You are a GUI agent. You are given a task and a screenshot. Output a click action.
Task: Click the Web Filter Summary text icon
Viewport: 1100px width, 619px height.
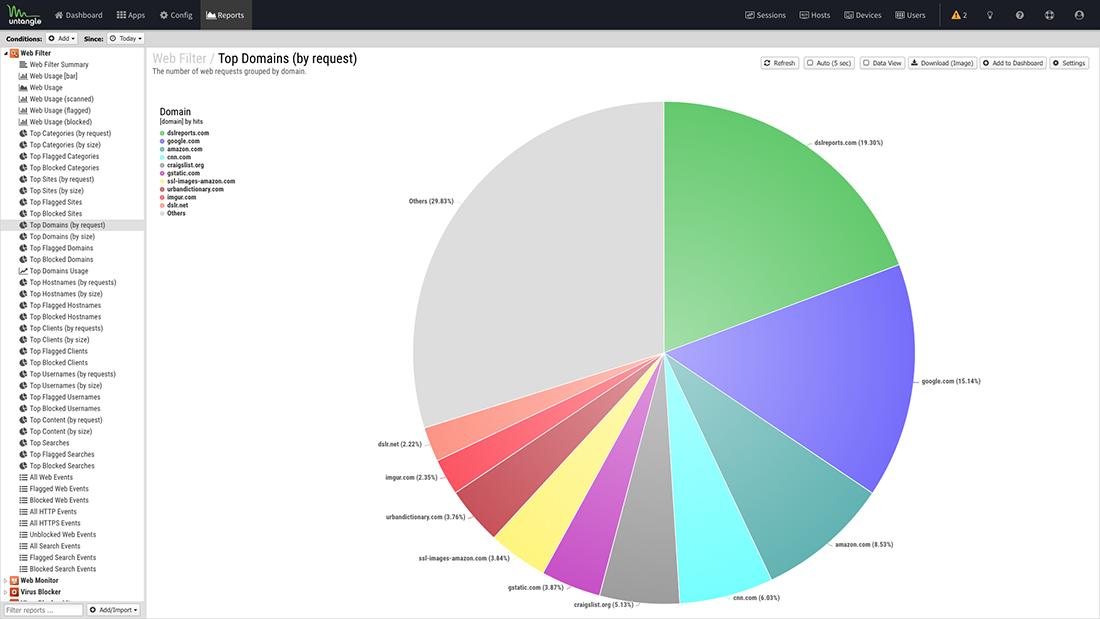click(23, 65)
